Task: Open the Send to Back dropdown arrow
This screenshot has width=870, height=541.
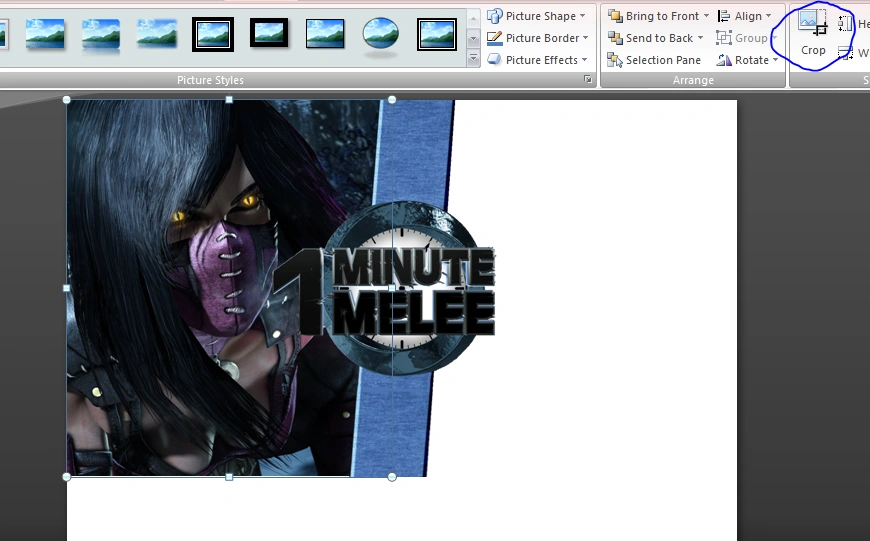Action: (x=701, y=38)
